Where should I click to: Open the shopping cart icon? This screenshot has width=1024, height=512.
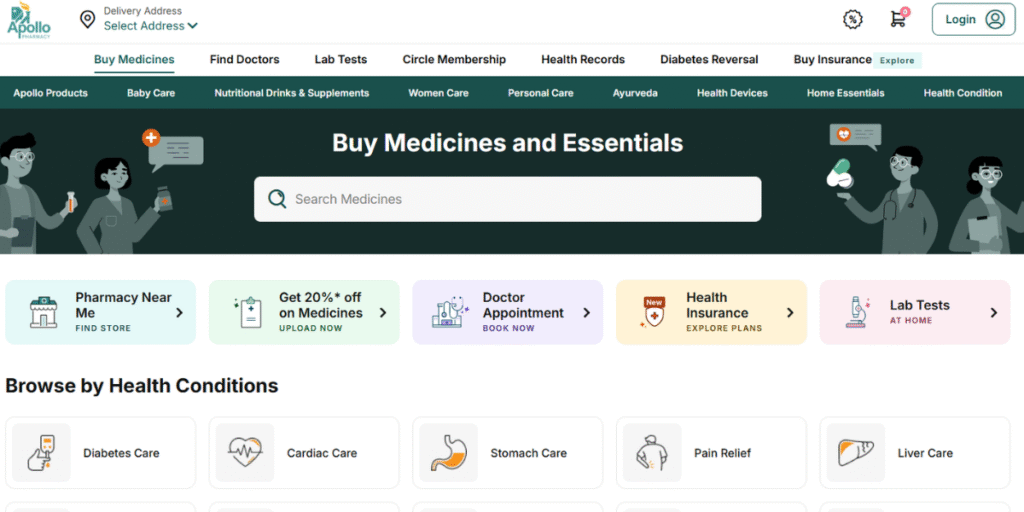tap(899, 18)
